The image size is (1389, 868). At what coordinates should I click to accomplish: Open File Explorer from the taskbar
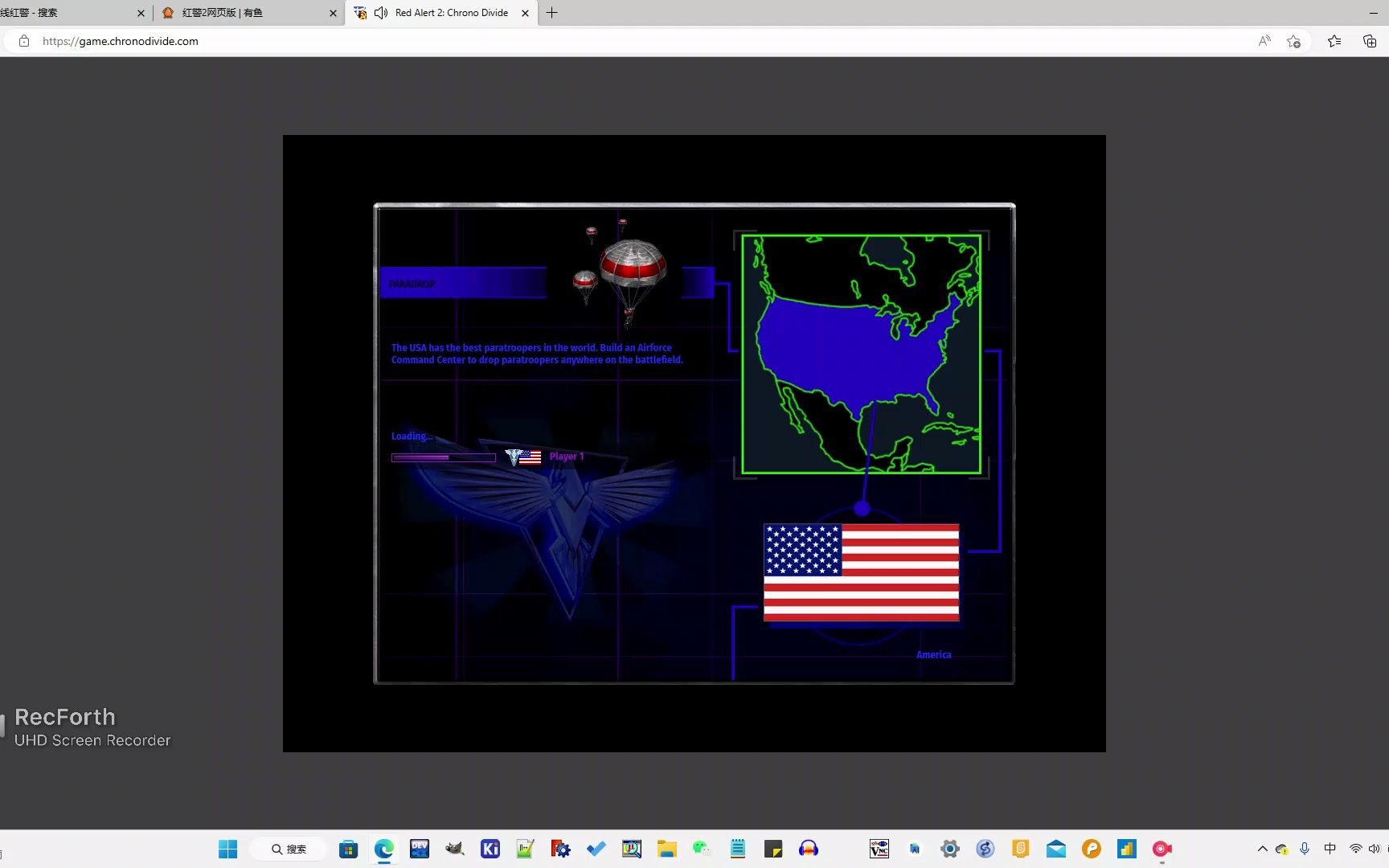pyautogui.click(x=666, y=849)
